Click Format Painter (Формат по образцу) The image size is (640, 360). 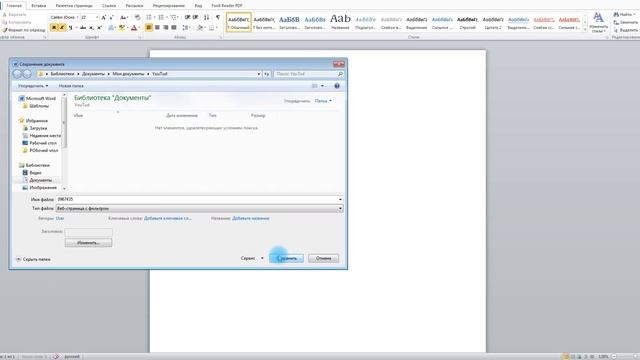pos(24,30)
